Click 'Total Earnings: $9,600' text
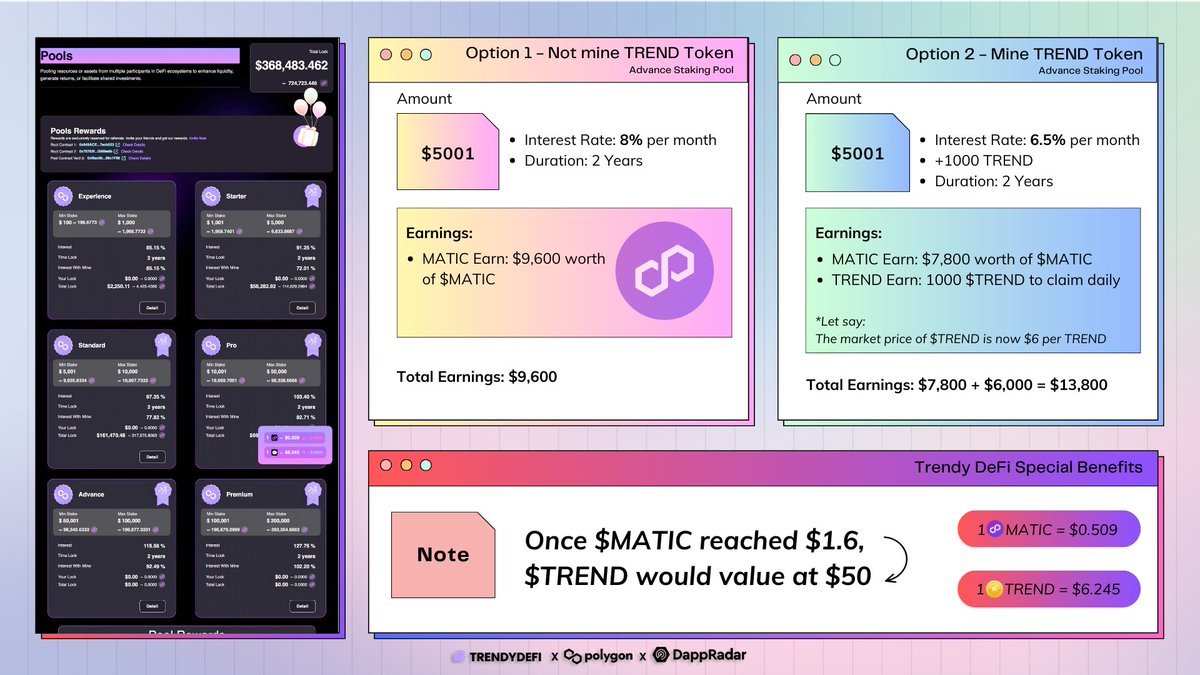Viewport: 1200px width, 675px height. (x=477, y=377)
